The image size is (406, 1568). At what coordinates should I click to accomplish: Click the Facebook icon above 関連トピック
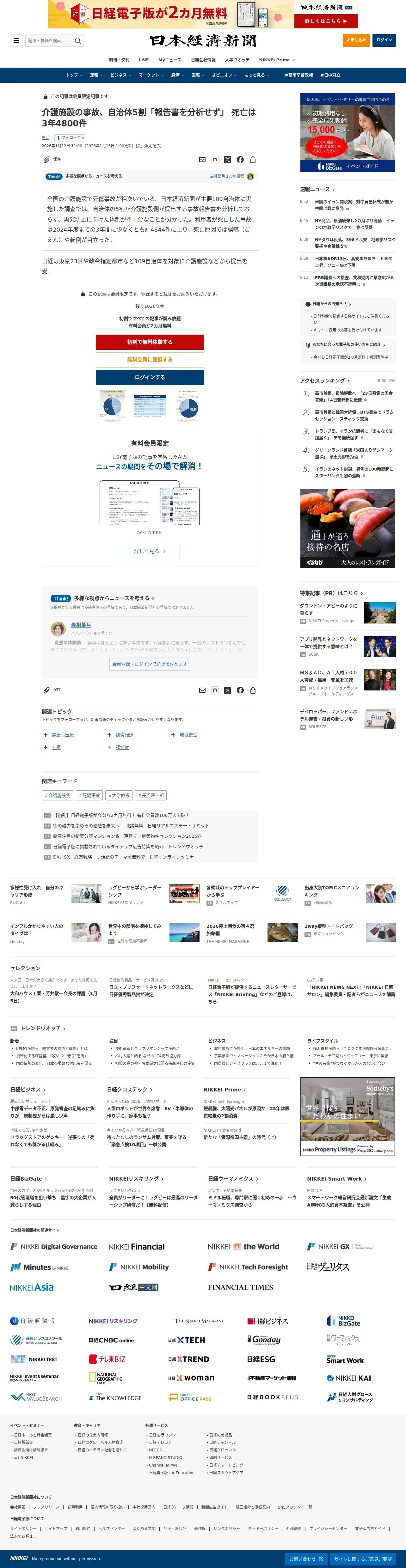[x=240, y=690]
